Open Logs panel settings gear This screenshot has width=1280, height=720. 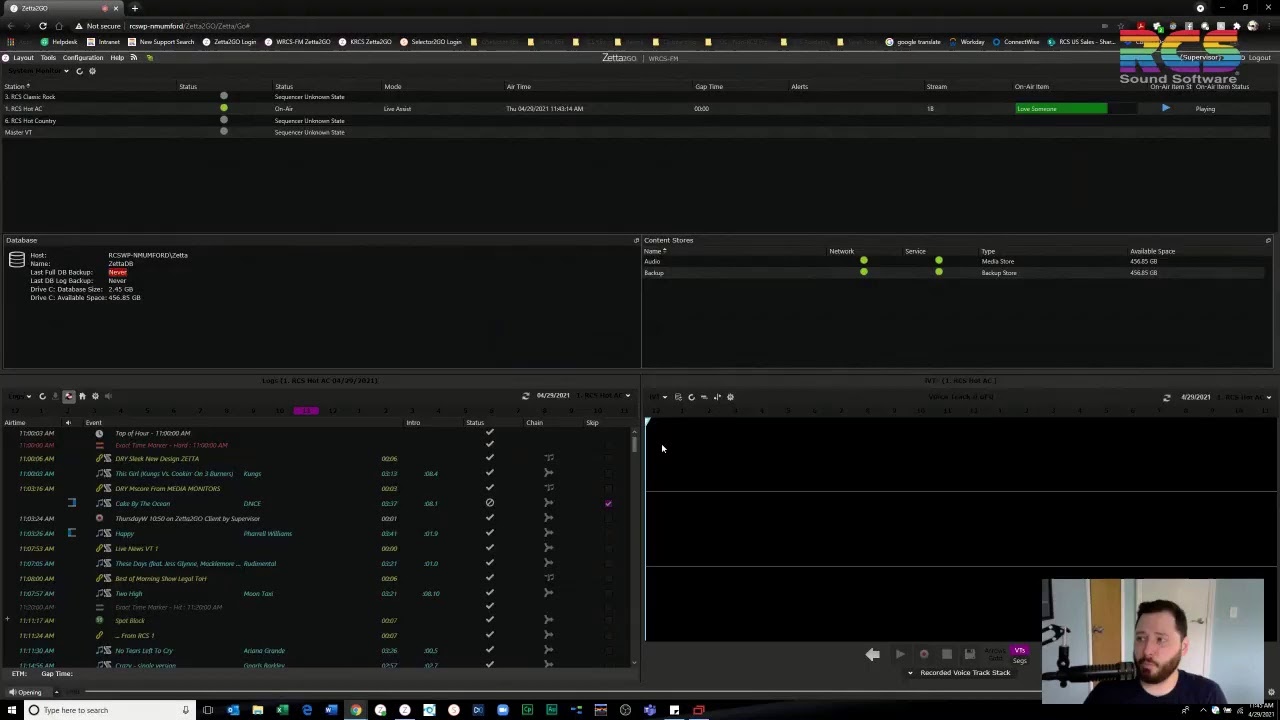coord(95,397)
